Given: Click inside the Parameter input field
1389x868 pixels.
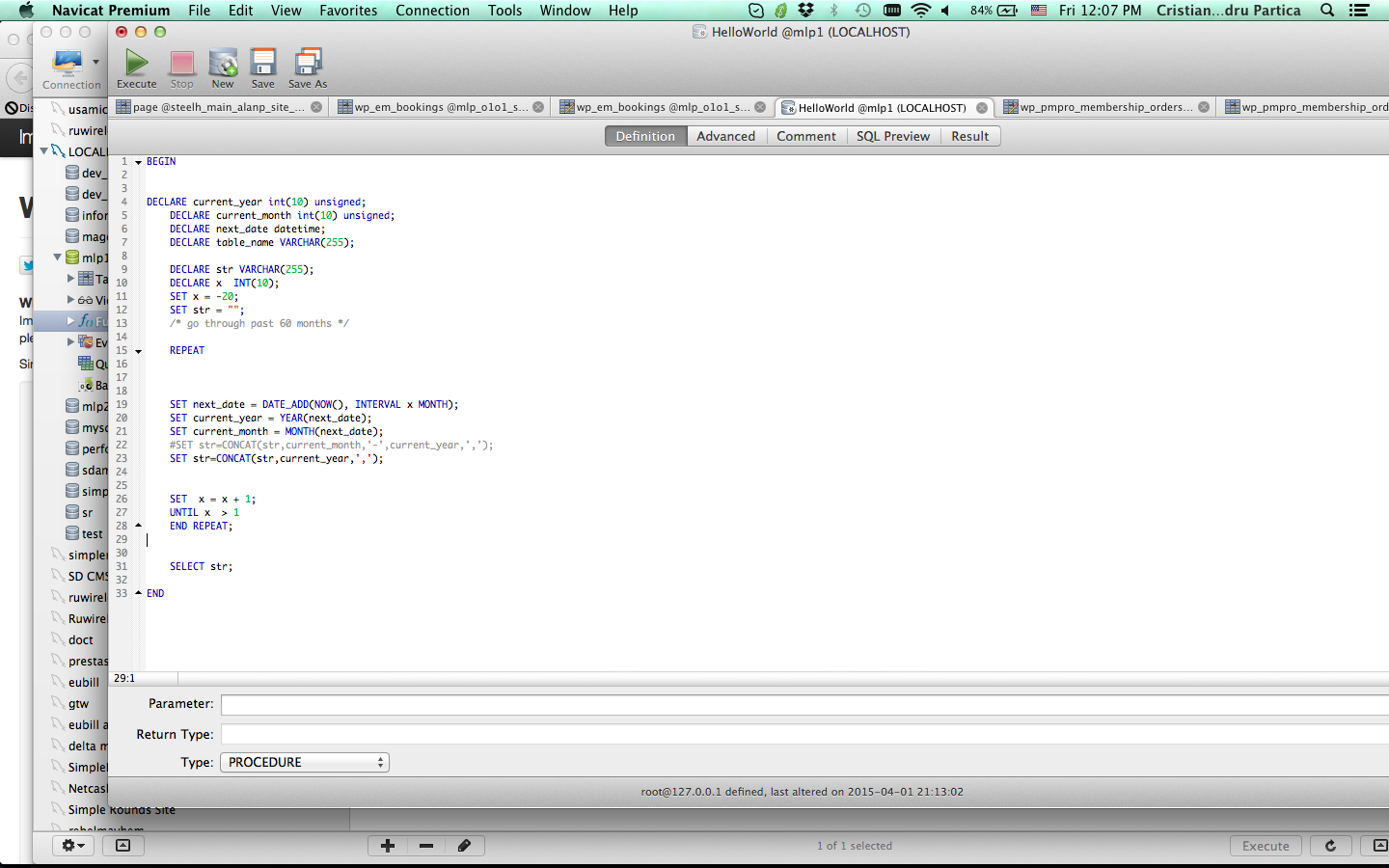Looking at the screenshot, I should point(804,704).
